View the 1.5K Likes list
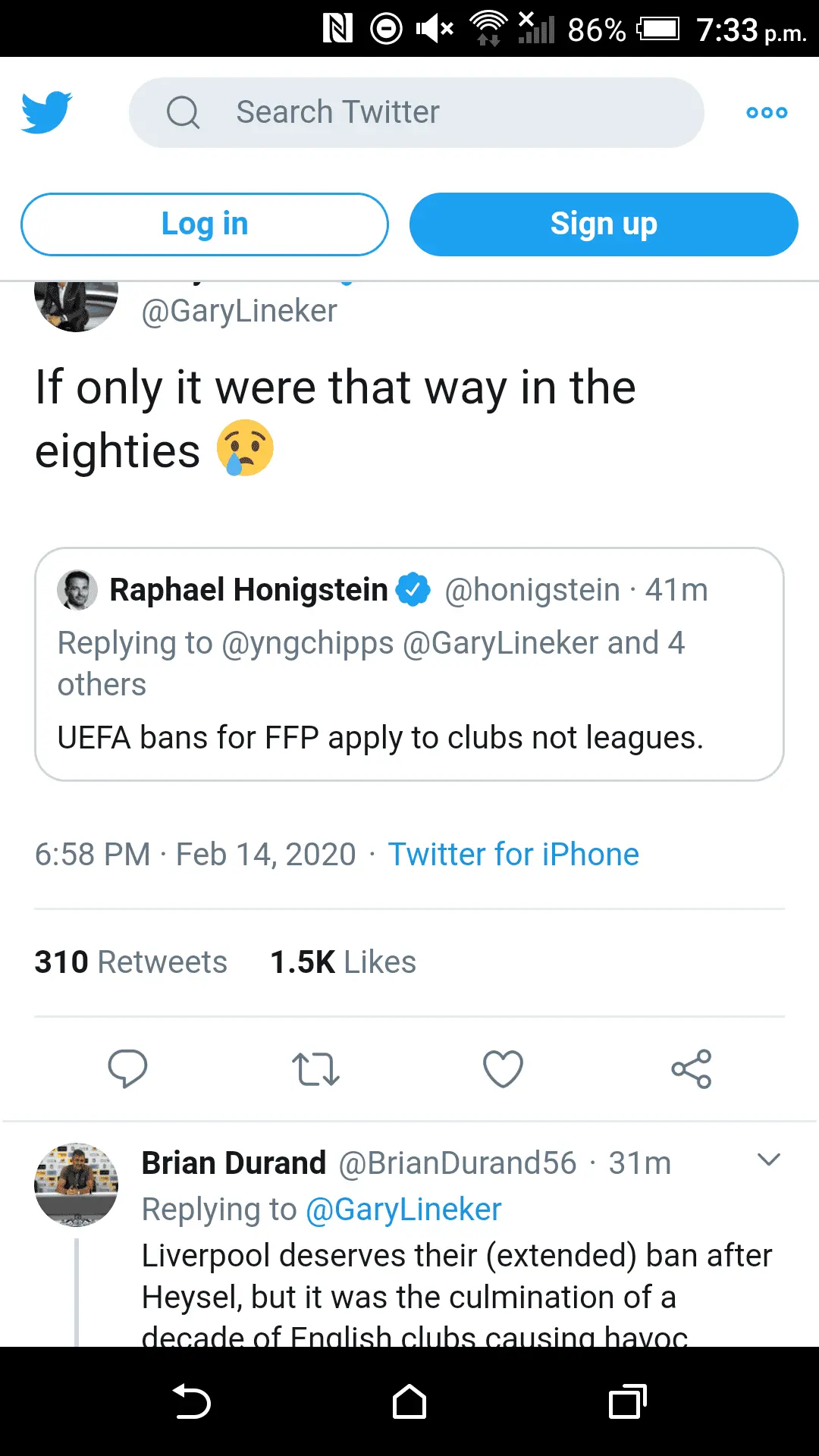Viewport: 819px width, 1456px height. coord(343,962)
